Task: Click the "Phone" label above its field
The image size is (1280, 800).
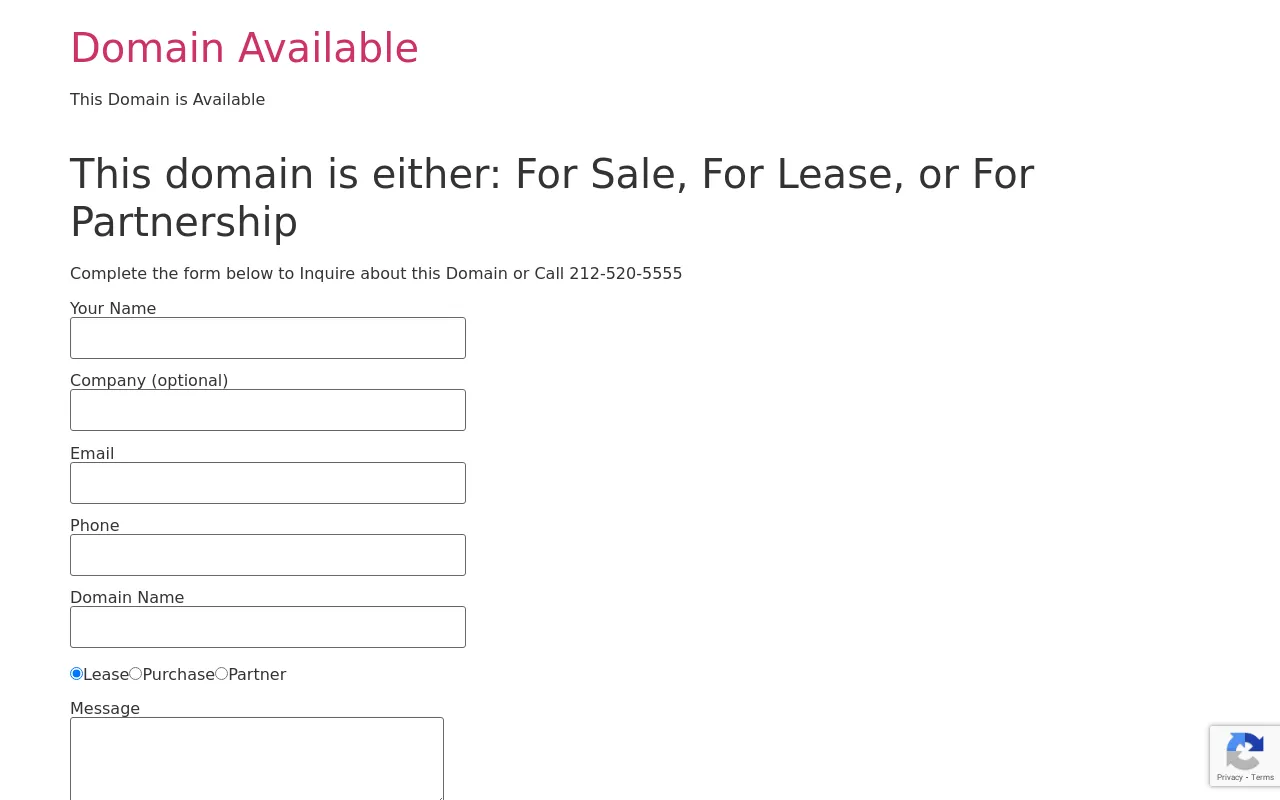Action: [x=95, y=525]
